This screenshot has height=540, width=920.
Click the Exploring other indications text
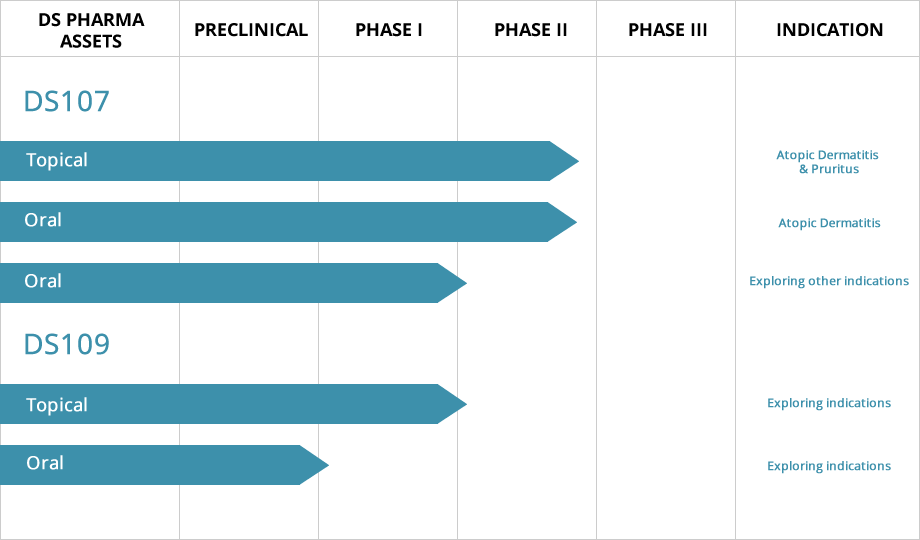829,281
